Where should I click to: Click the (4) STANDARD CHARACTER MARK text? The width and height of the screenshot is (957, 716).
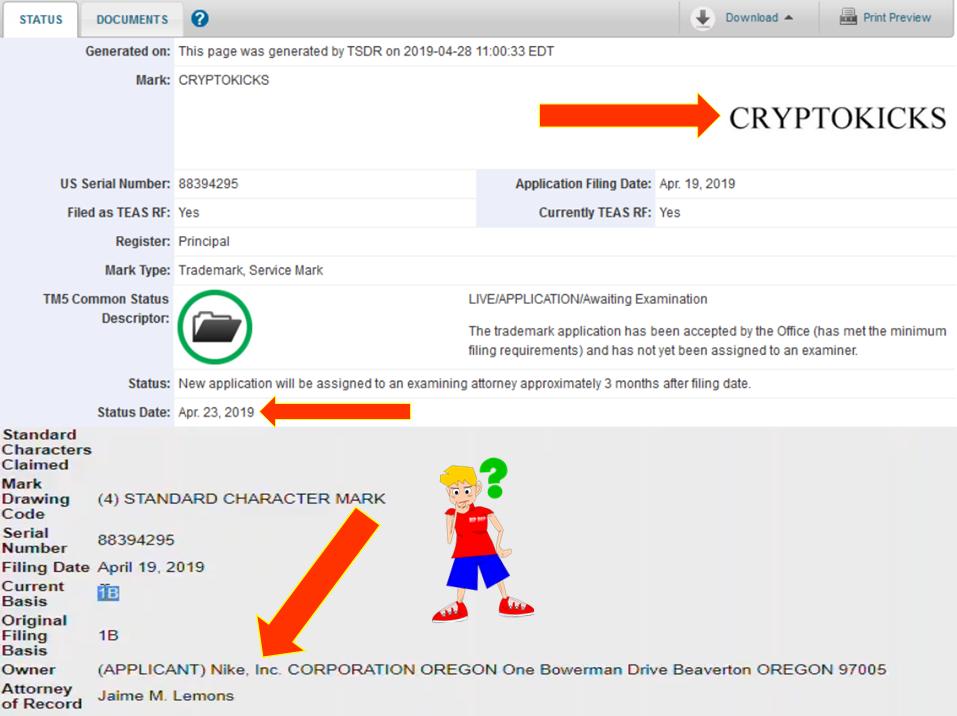click(x=242, y=499)
